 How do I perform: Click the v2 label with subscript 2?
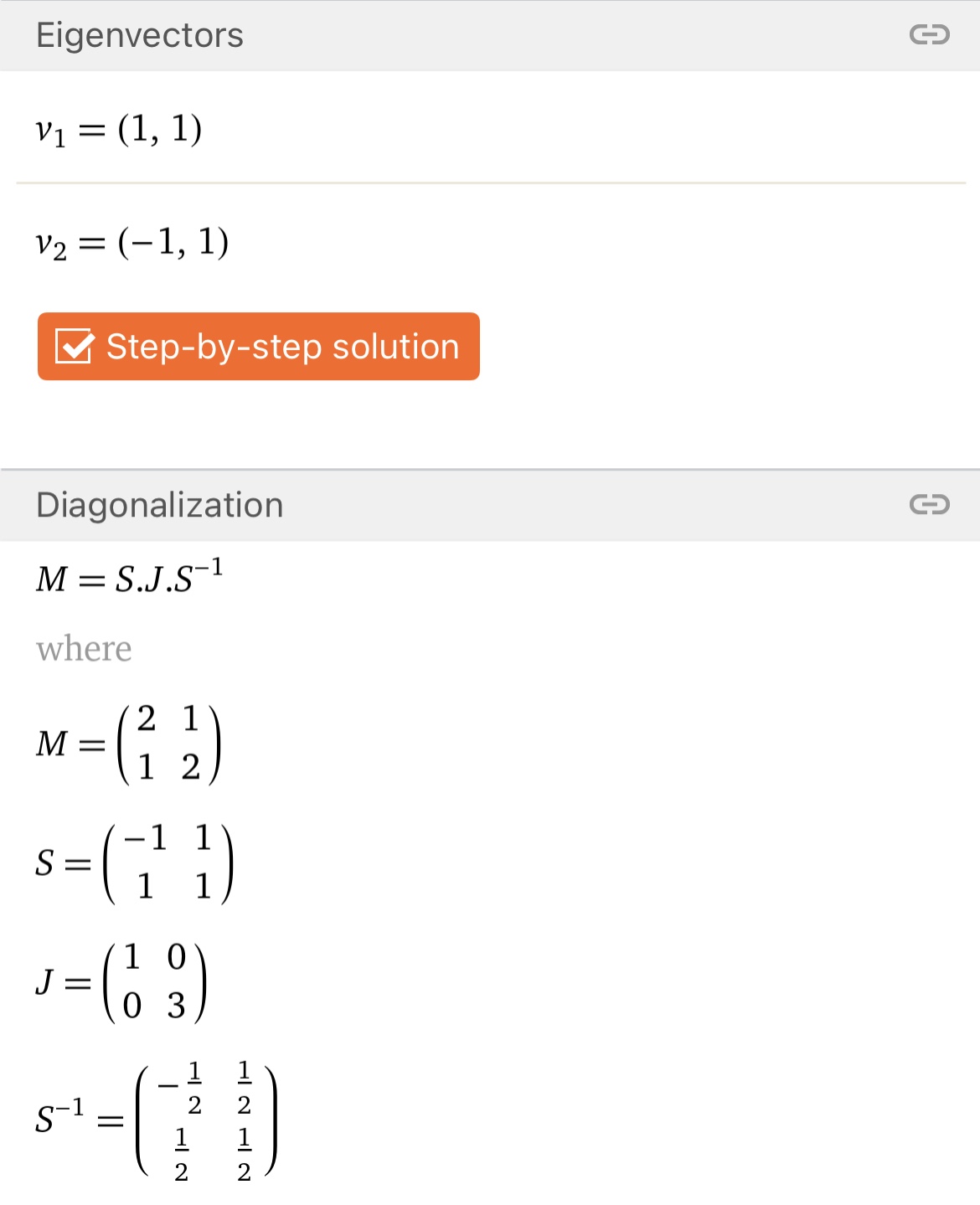click(50, 245)
